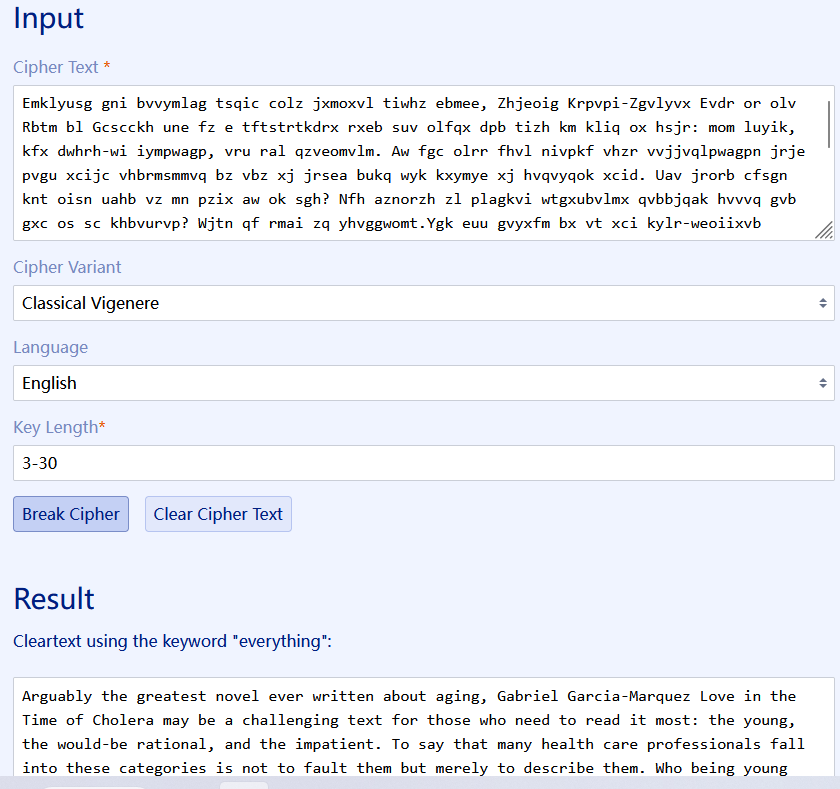Screen dimensions: 840x789
Task: Click inside the Cipher Text textarea
Action: tap(420, 163)
